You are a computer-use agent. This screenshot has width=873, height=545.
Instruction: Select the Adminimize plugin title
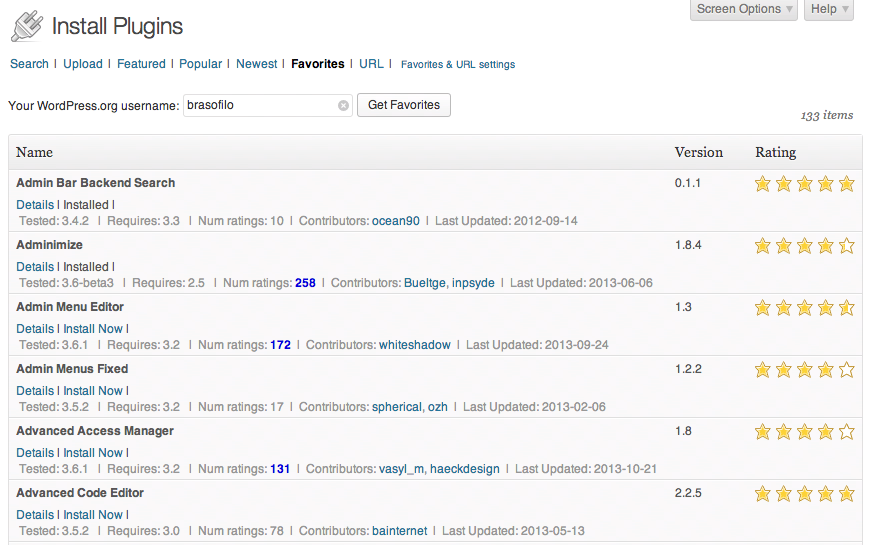tap(50, 245)
